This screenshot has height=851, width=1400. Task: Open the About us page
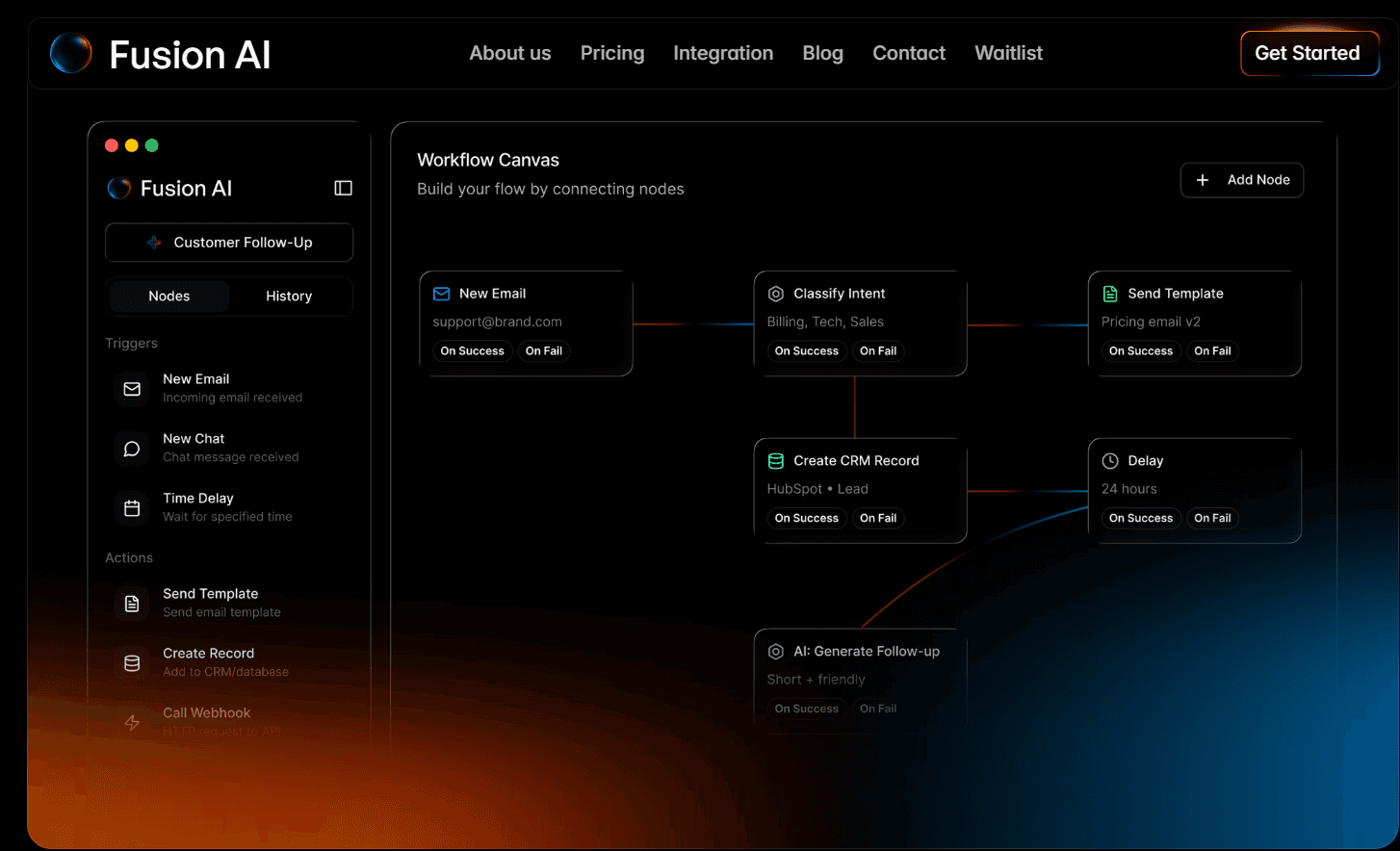click(x=510, y=53)
